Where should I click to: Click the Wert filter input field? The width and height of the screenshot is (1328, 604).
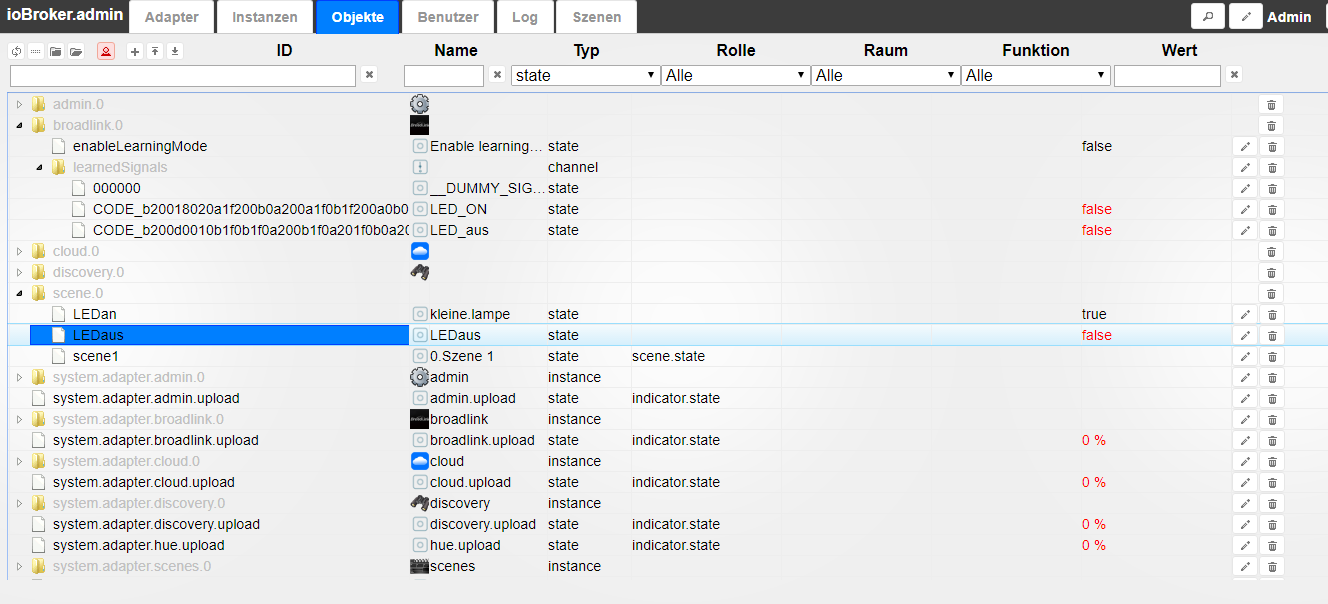pyautogui.click(x=1167, y=75)
